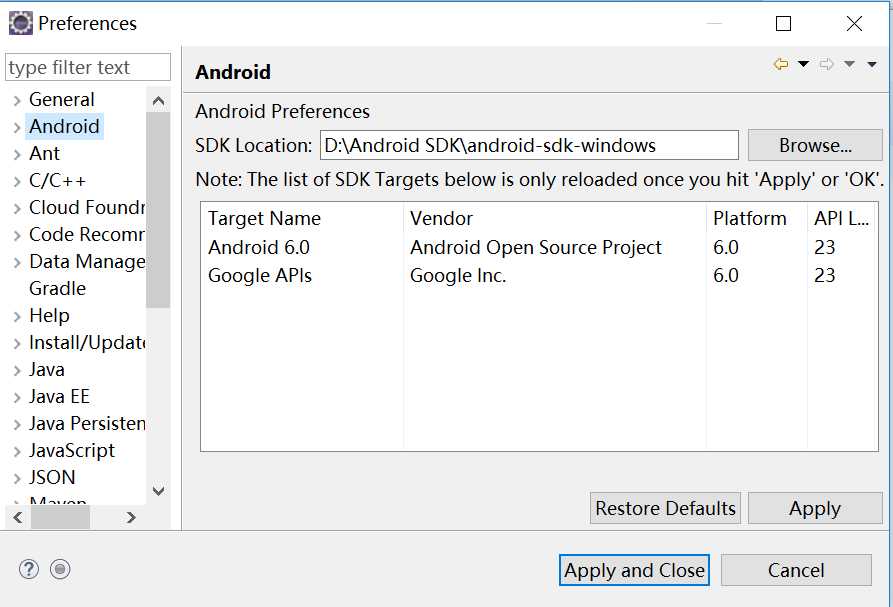Expand the General tree node

(17, 100)
